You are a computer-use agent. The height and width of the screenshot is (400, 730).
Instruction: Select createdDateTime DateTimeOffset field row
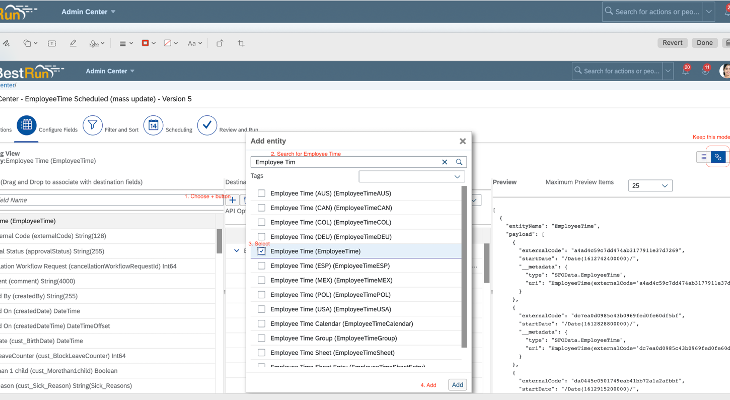pyautogui.click(x=108, y=326)
